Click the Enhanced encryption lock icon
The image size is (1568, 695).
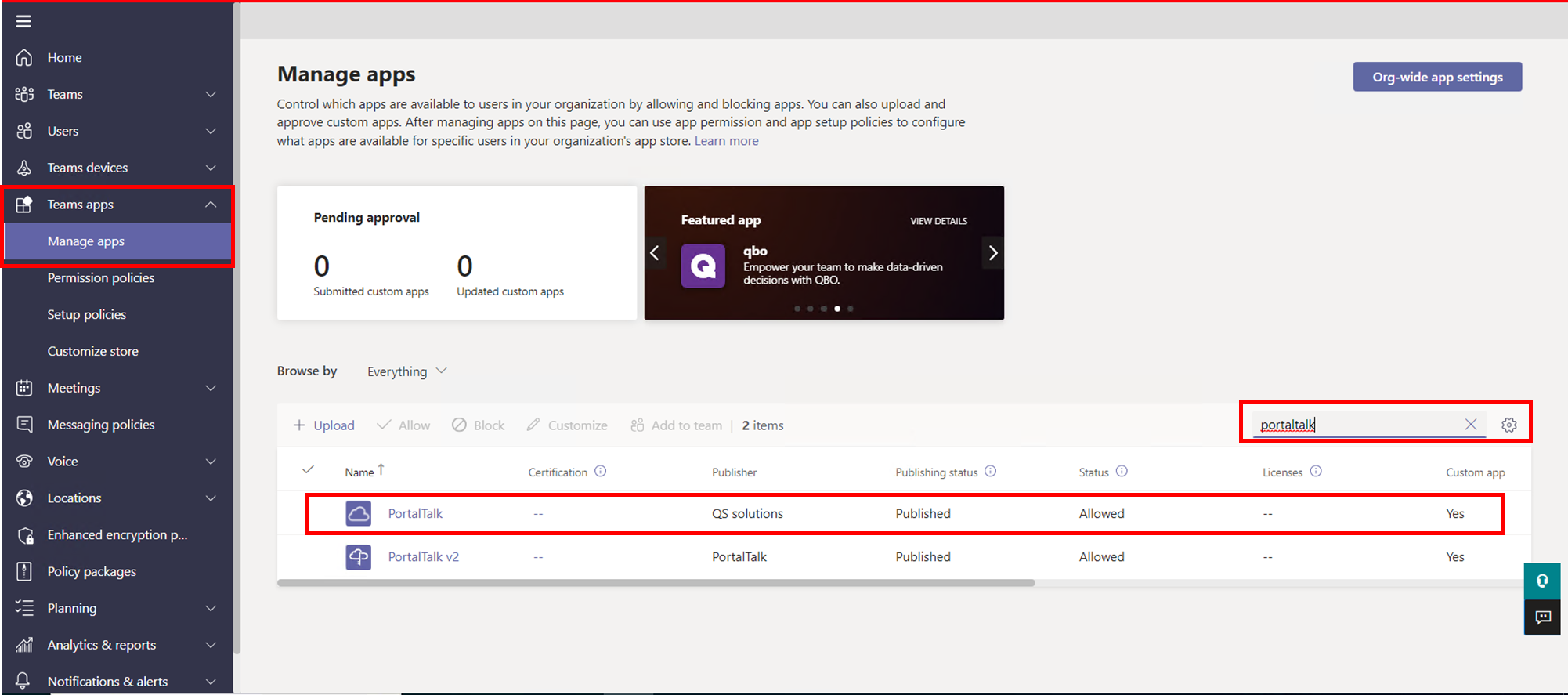coord(24,535)
